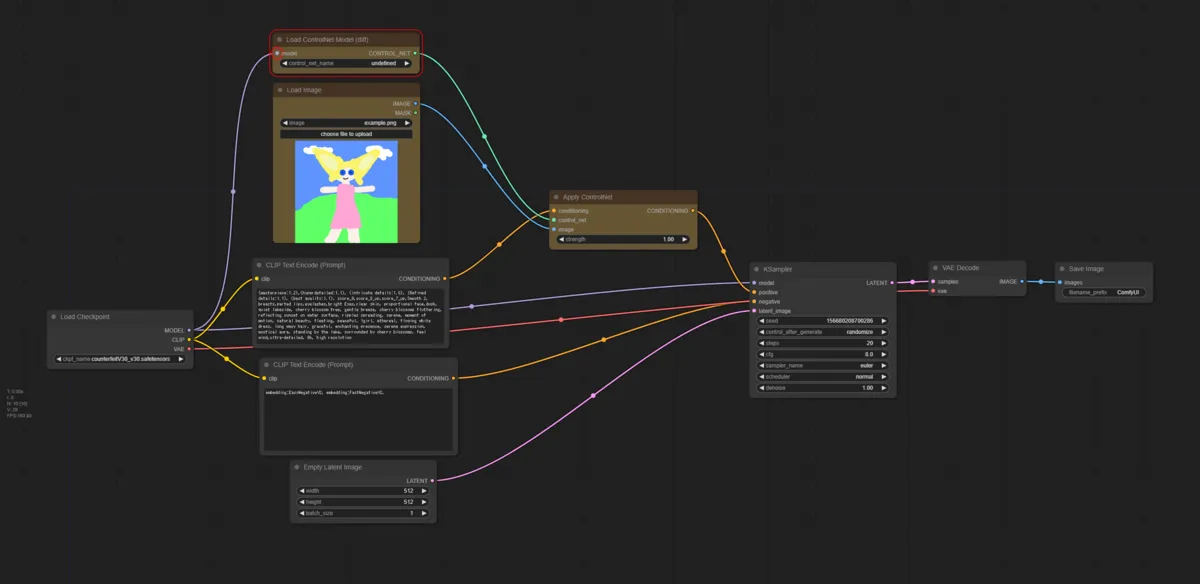
Task: Click vae input socket on VAE Decode
Action: [x=932, y=291]
